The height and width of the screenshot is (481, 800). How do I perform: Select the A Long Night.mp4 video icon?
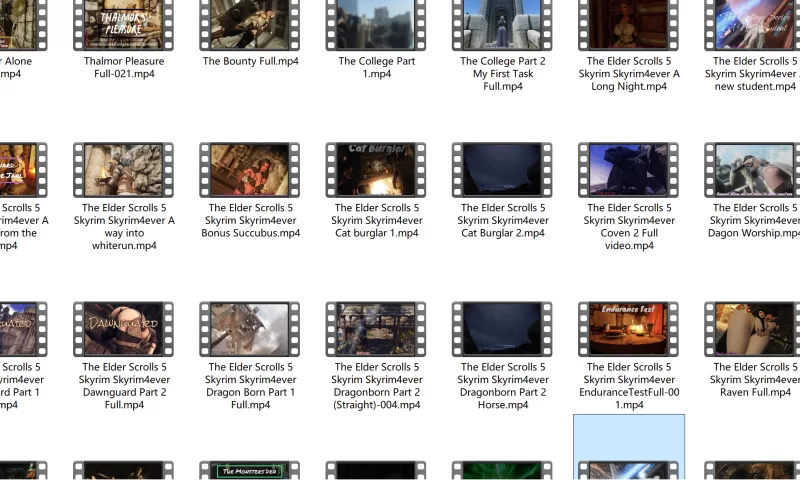click(628, 25)
